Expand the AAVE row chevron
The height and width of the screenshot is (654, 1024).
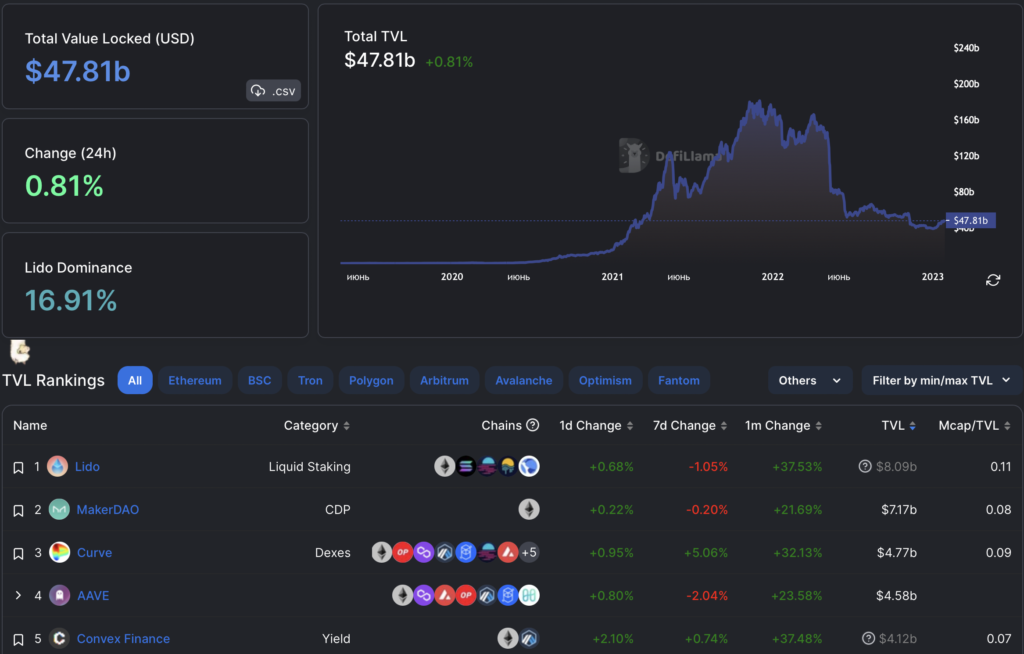pos(18,596)
